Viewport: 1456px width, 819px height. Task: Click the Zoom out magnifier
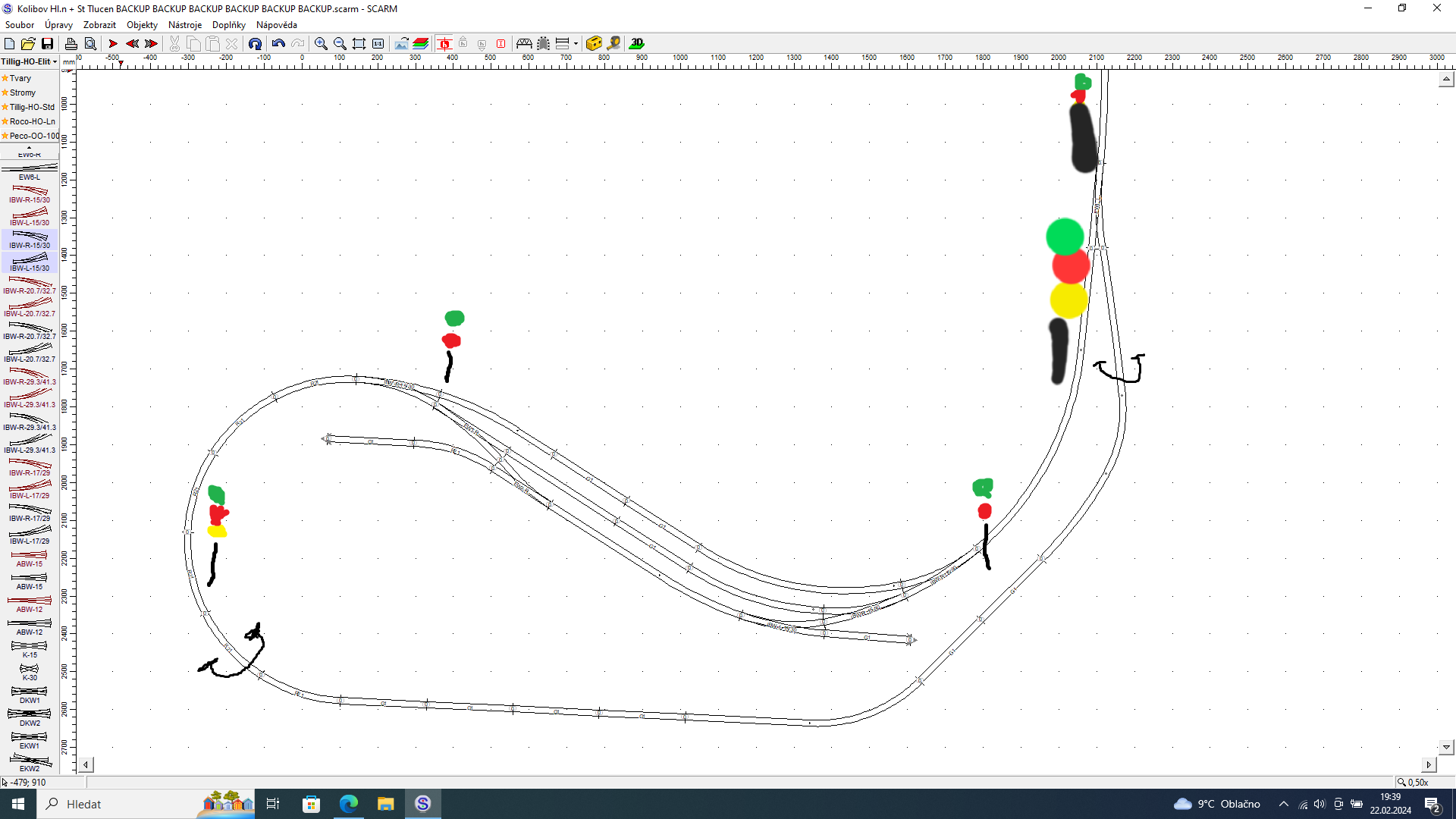coord(340,44)
